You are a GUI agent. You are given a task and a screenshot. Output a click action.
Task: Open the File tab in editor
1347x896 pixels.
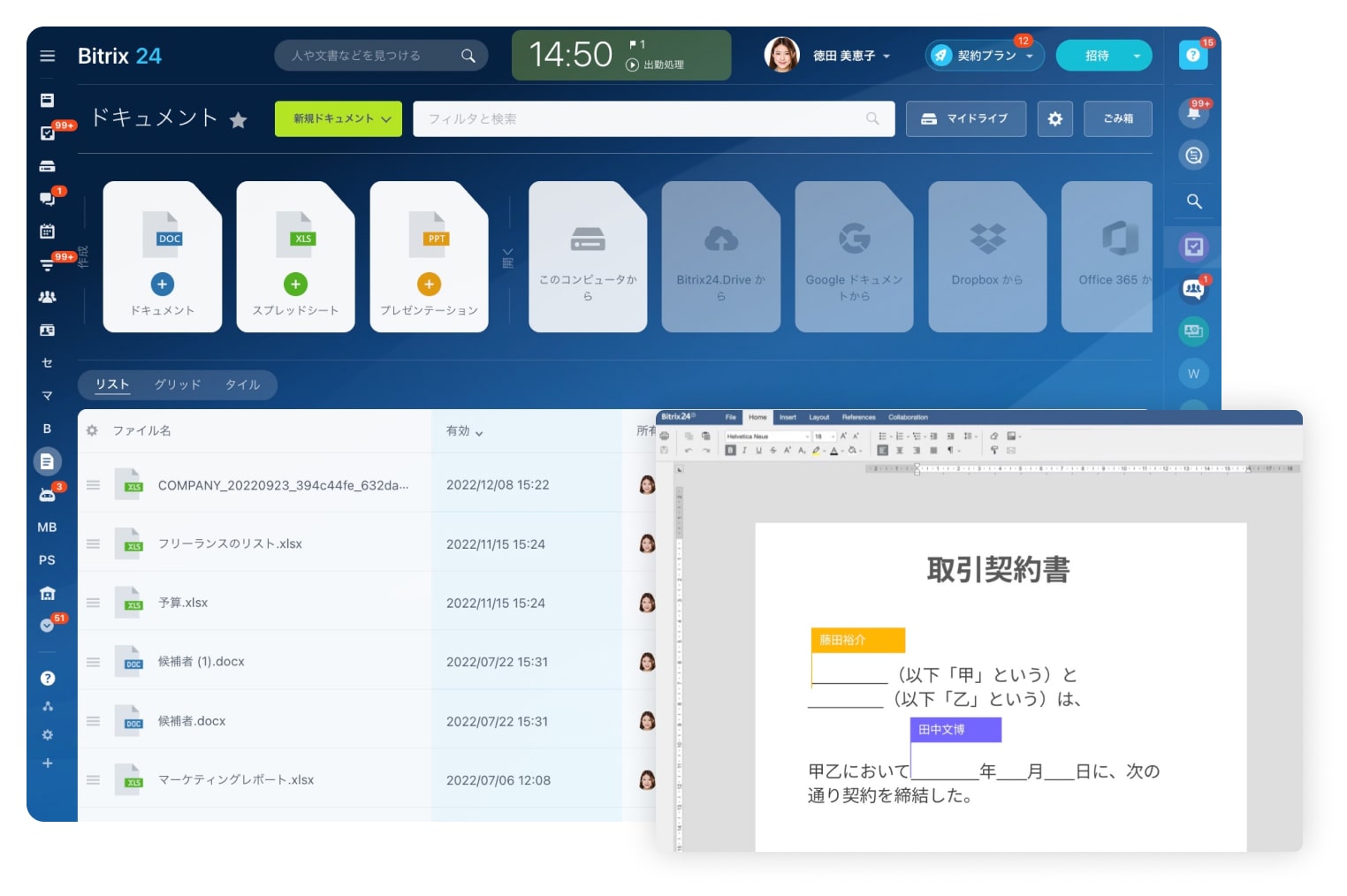731,417
